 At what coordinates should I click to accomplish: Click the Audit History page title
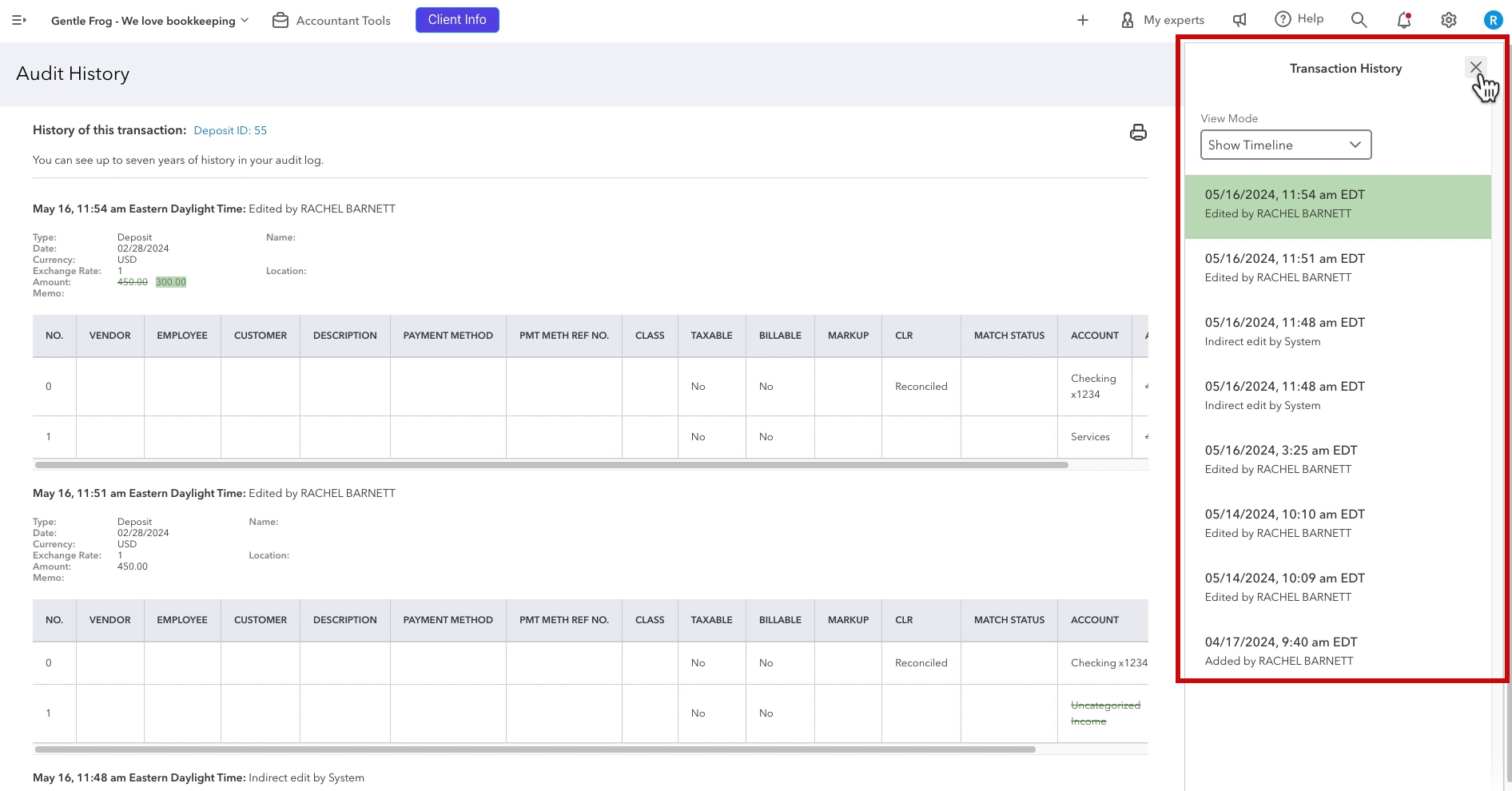pyautogui.click(x=73, y=74)
